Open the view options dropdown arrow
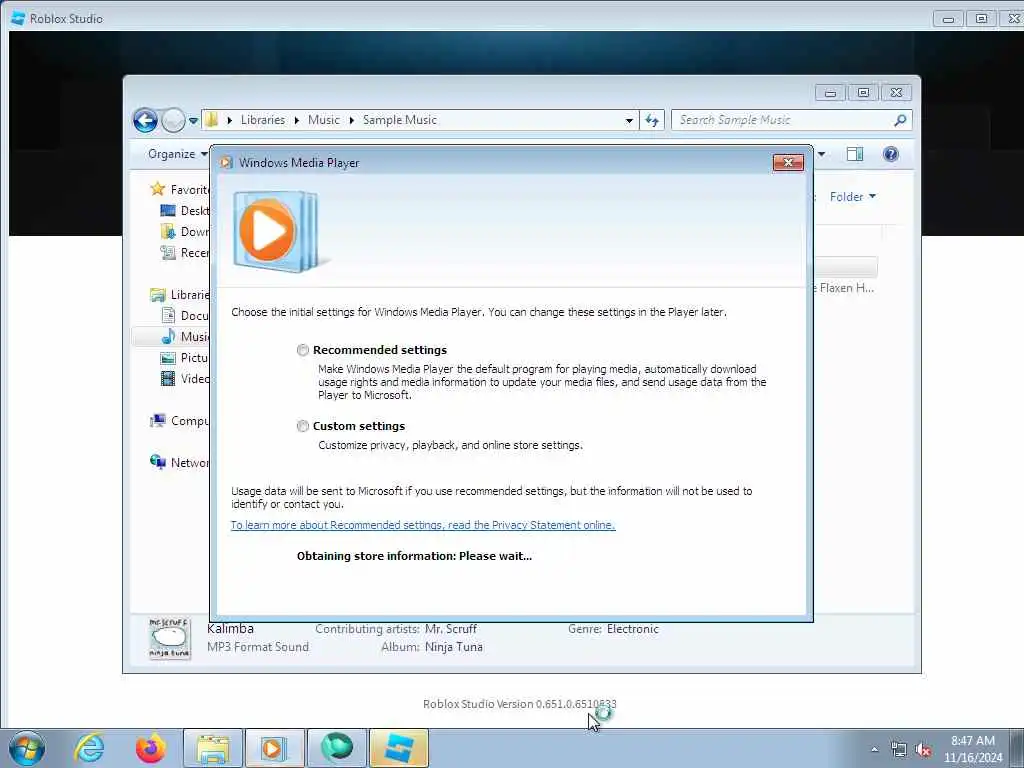The width and height of the screenshot is (1024, 768). tap(821, 154)
